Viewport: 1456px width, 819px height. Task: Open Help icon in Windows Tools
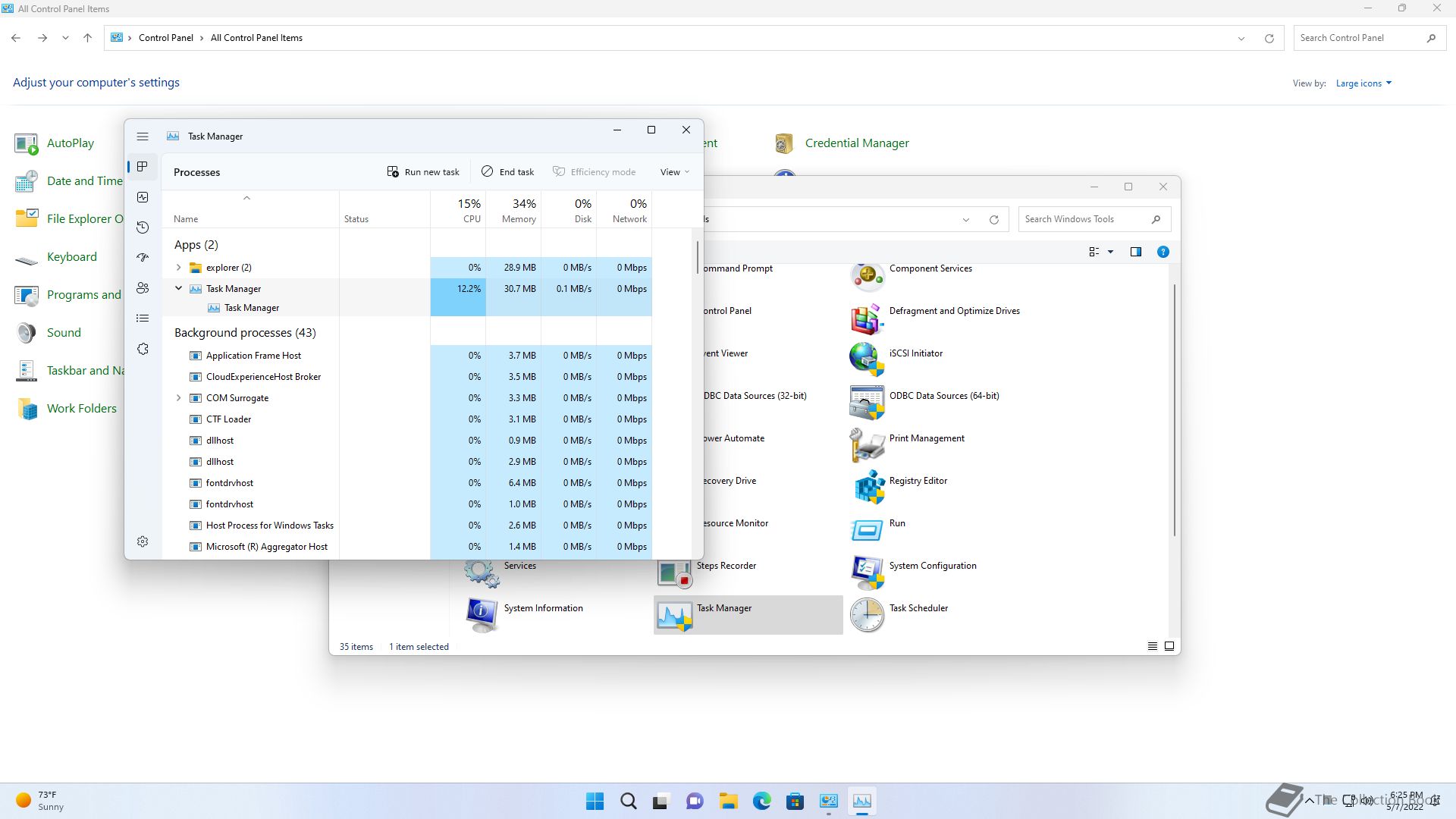pos(1163,252)
